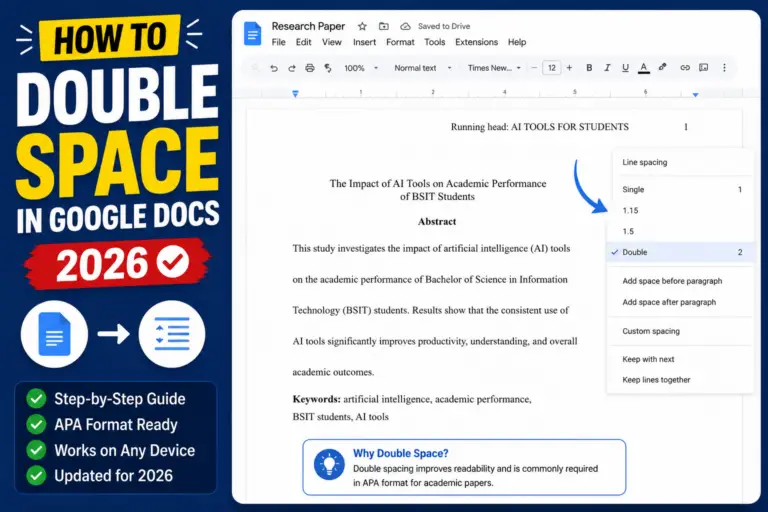Click the Saved to Drive cloud icon
The height and width of the screenshot is (512, 768).
(x=405, y=26)
